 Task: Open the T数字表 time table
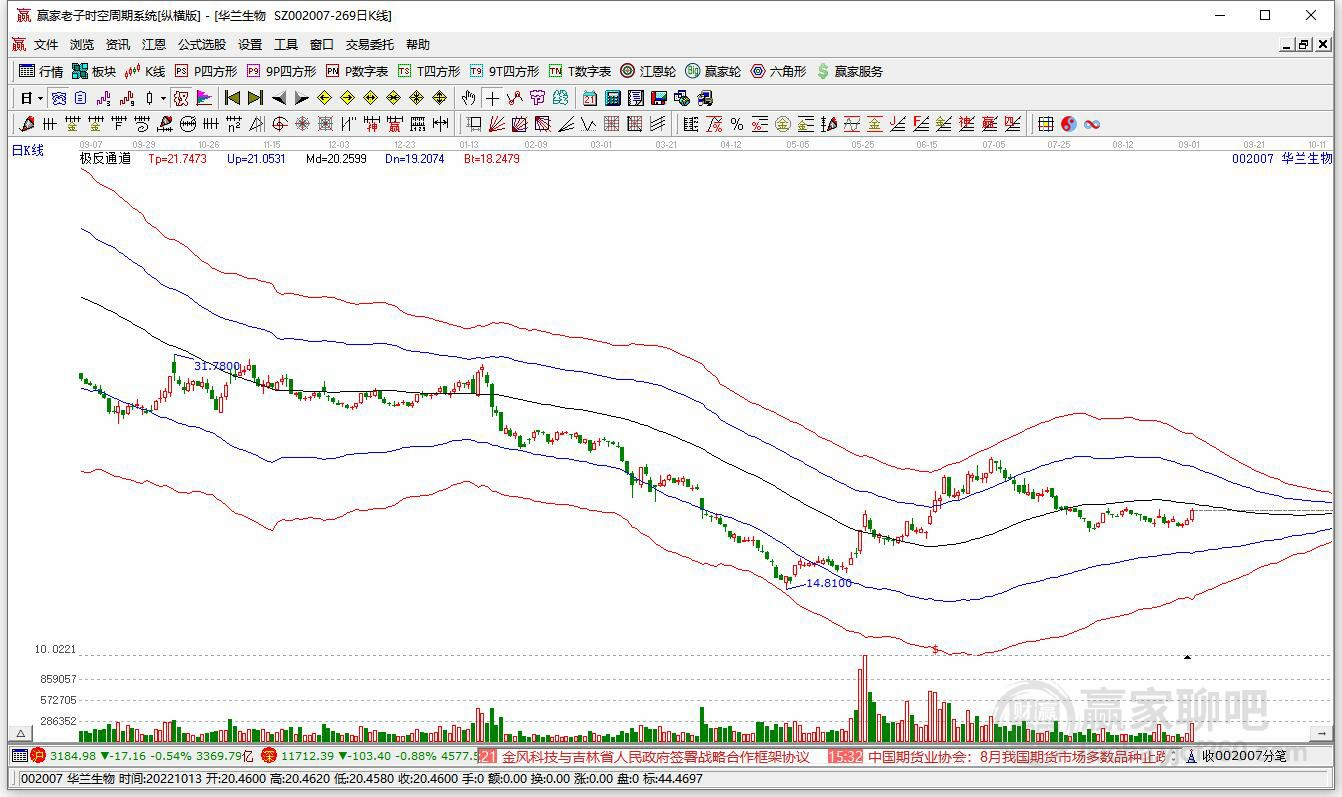coord(579,71)
